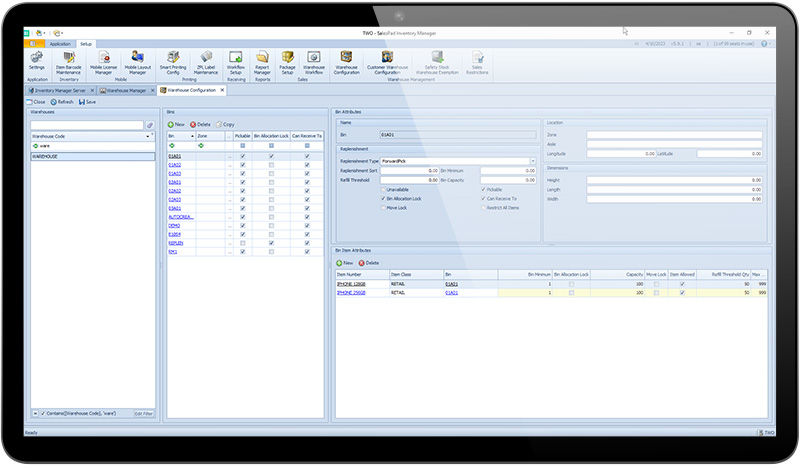Click Copy in the Bins toolbar
Viewport: 800px width, 469px height.
tap(225, 125)
